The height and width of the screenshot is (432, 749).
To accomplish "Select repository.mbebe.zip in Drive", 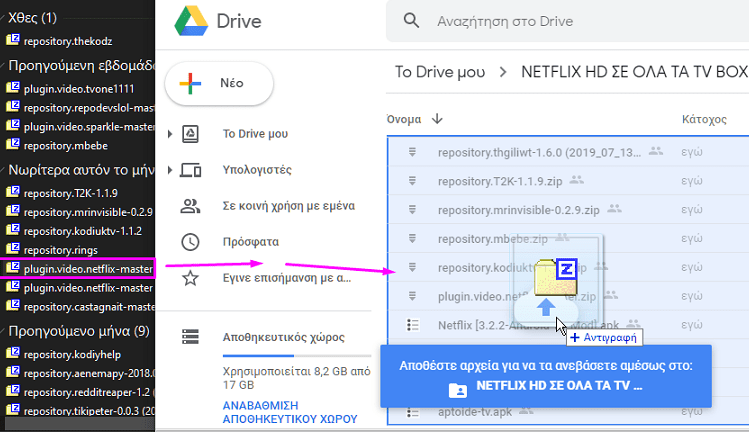I will [568, 238].
